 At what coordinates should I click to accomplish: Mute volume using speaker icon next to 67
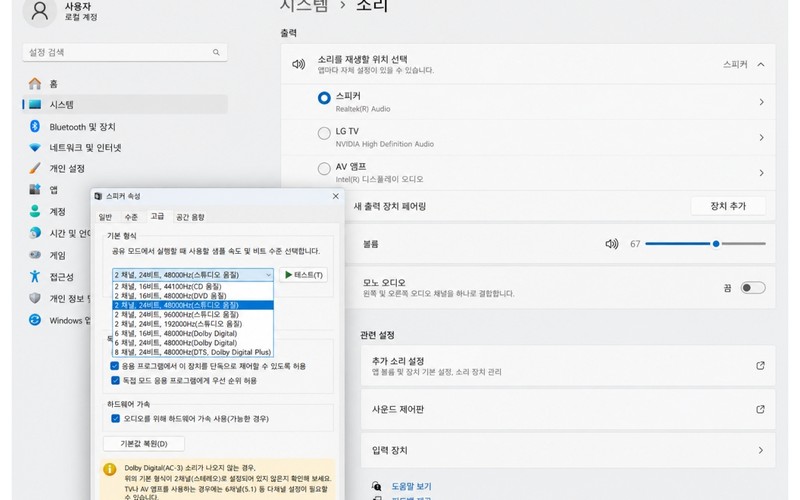tap(612, 244)
